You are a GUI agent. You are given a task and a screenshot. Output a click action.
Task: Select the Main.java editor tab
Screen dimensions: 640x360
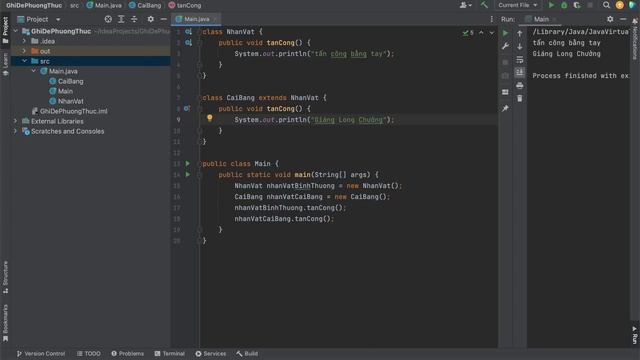tap(196, 19)
